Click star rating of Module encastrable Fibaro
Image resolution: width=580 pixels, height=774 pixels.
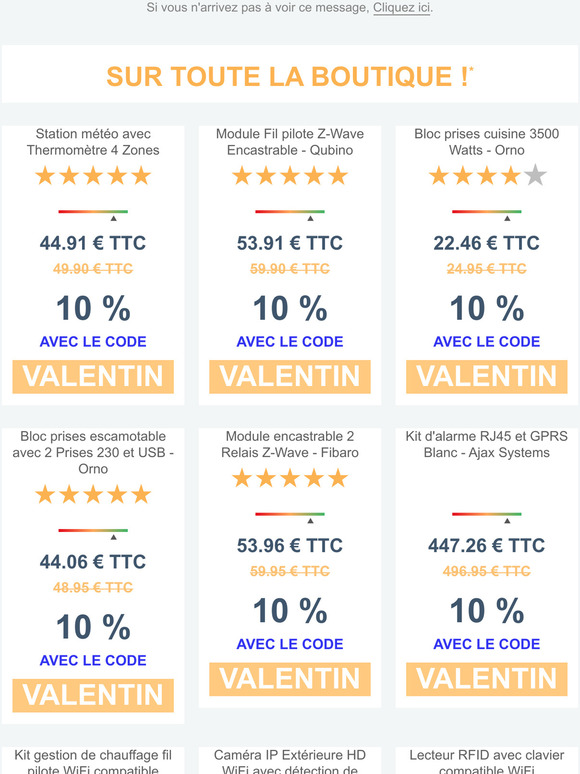coord(290,478)
